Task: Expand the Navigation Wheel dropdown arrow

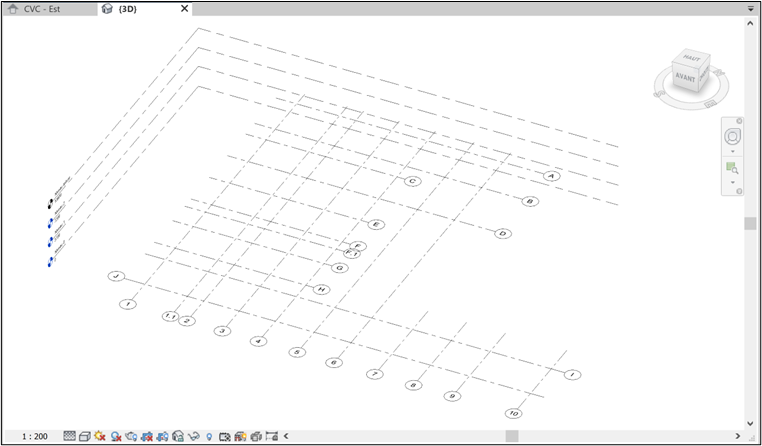Action: pyautogui.click(x=732, y=152)
